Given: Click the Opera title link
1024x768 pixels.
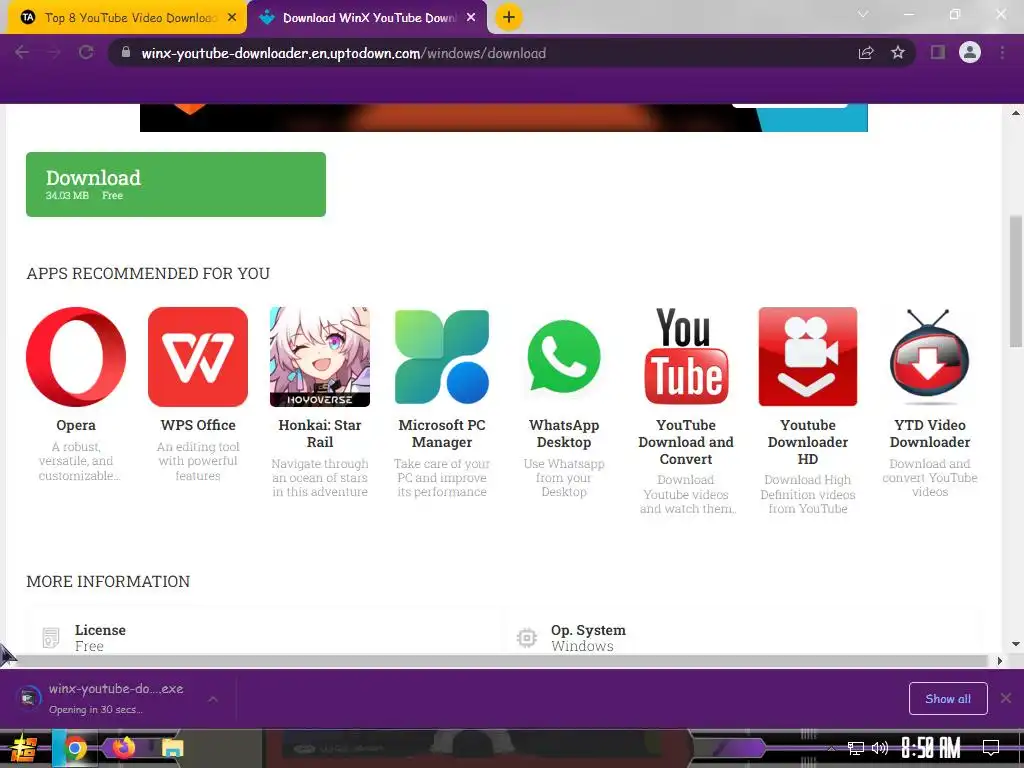Looking at the screenshot, I should (x=76, y=425).
